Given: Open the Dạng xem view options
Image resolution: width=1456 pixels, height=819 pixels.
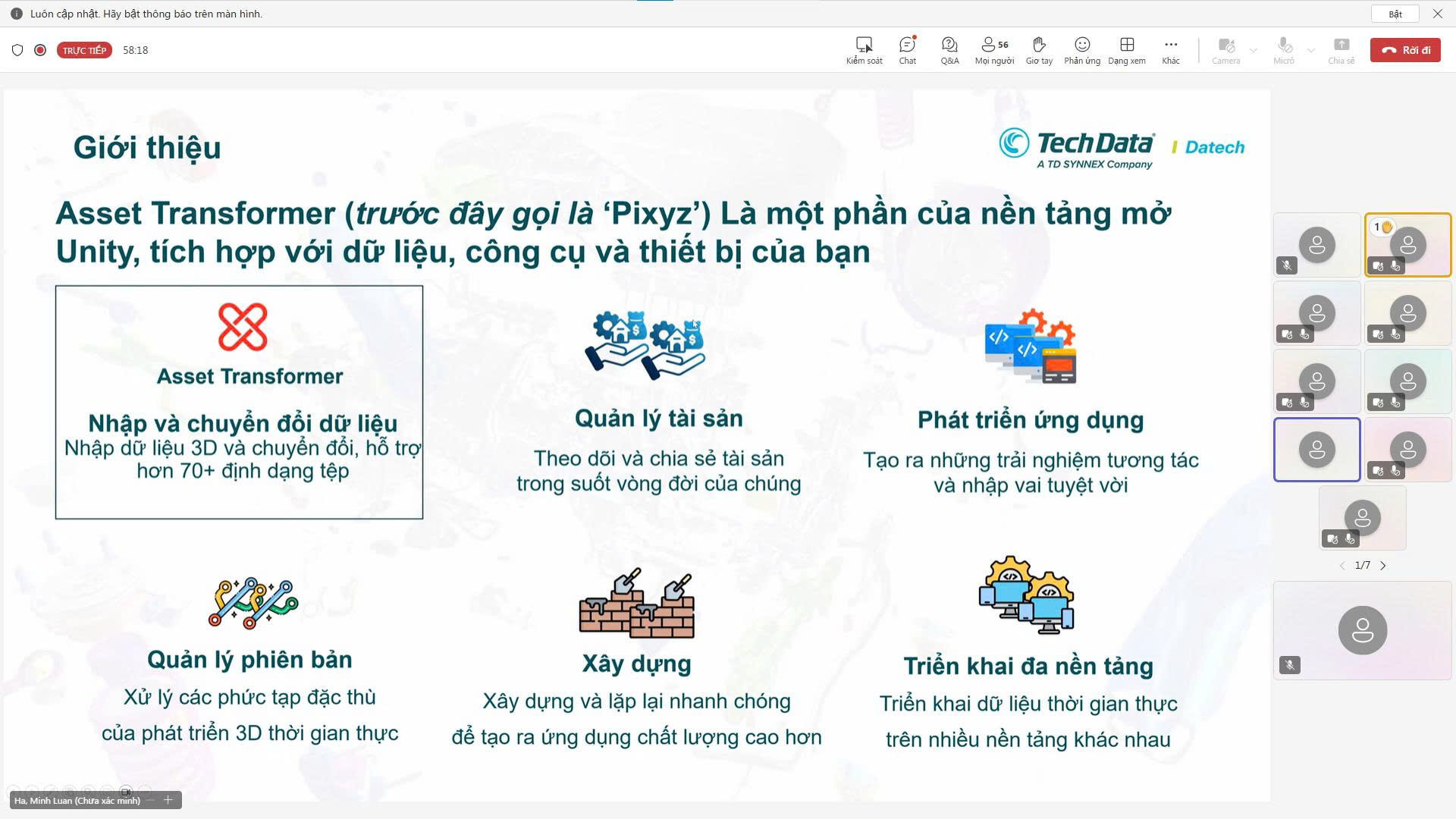Looking at the screenshot, I should (x=1127, y=50).
